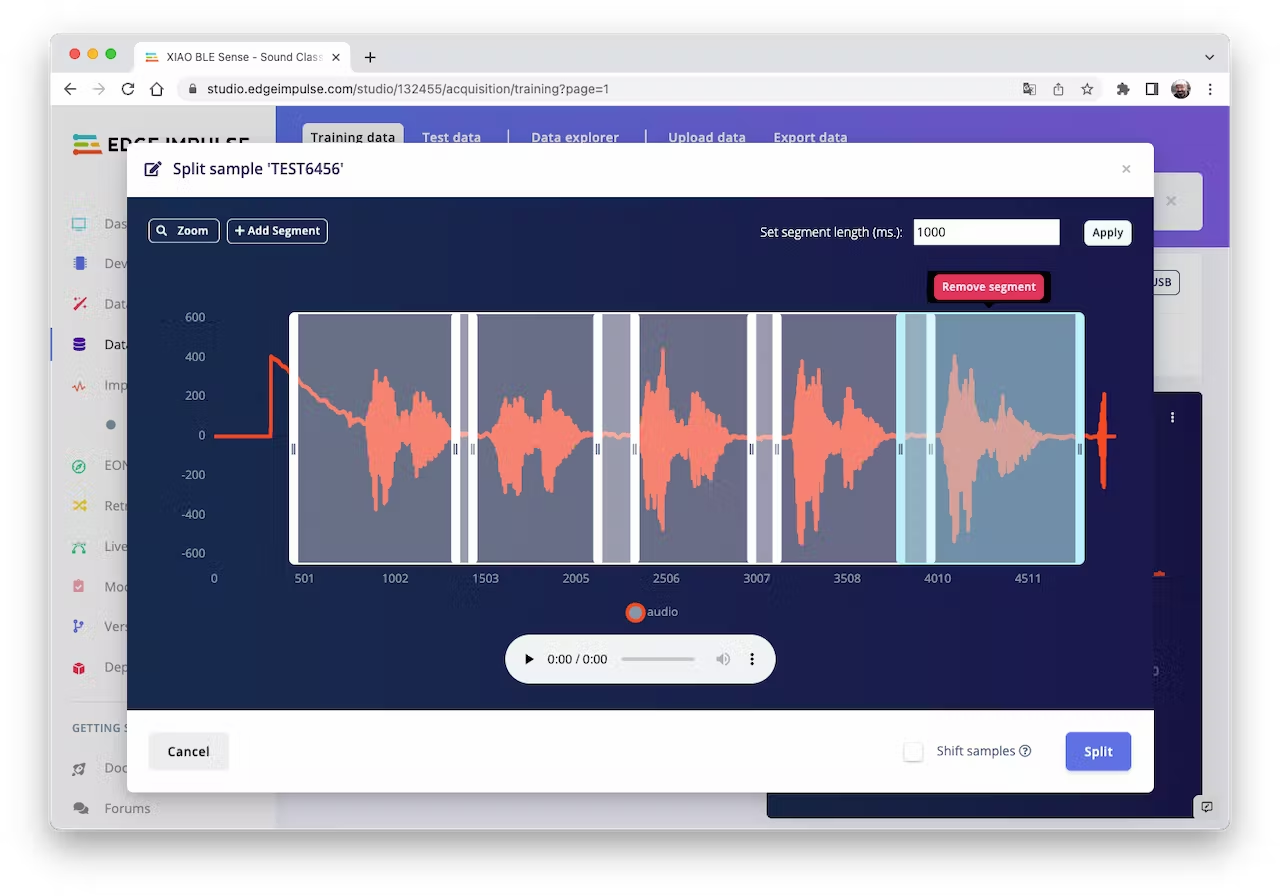Viewport: 1280px width, 896px height.
Task: Select the fourth waveform segment near 3508
Action: pos(839,438)
